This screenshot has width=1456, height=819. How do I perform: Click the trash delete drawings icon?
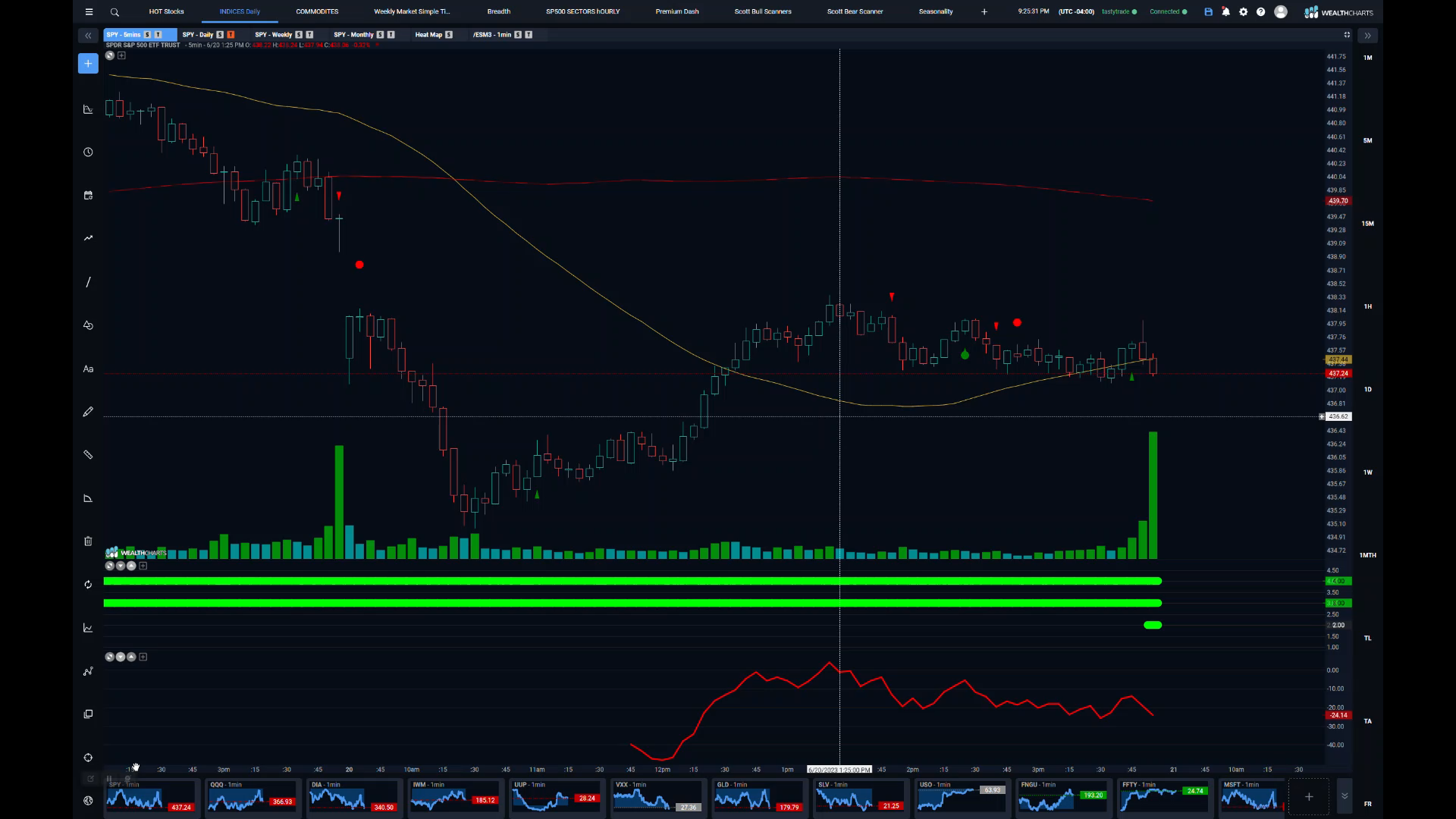88,541
